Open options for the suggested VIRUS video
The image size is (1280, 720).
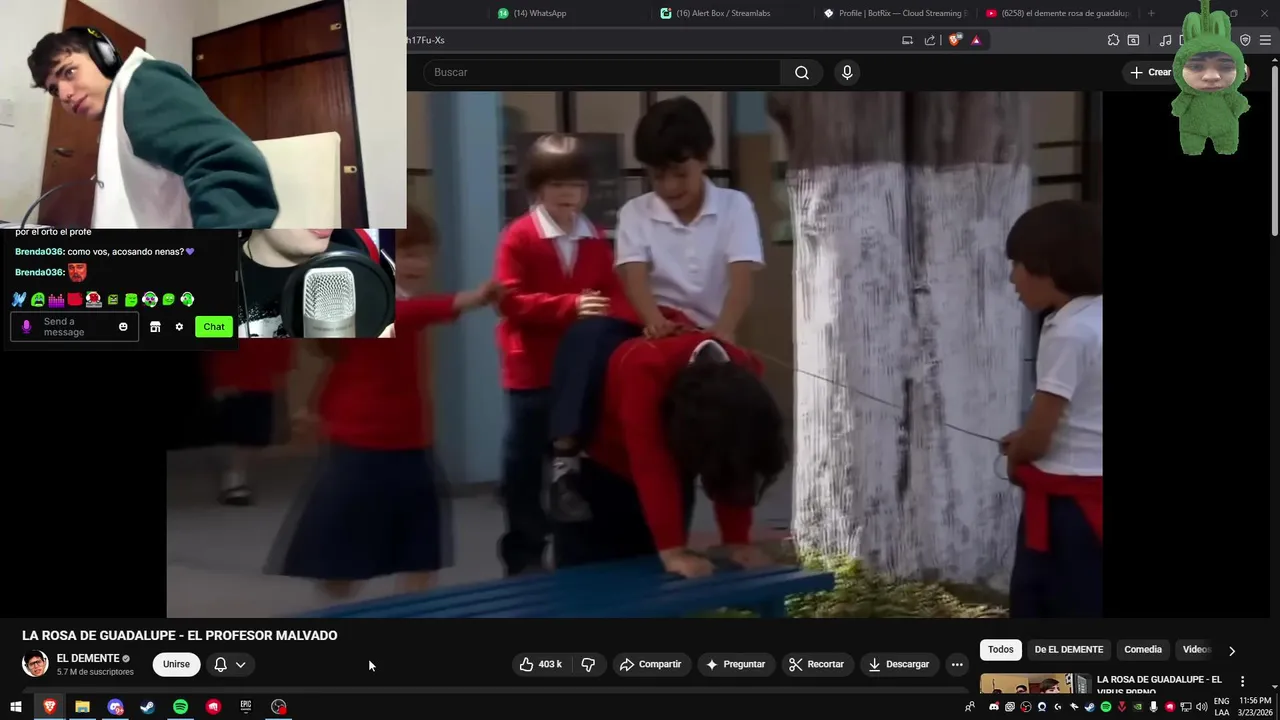click(1243, 682)
